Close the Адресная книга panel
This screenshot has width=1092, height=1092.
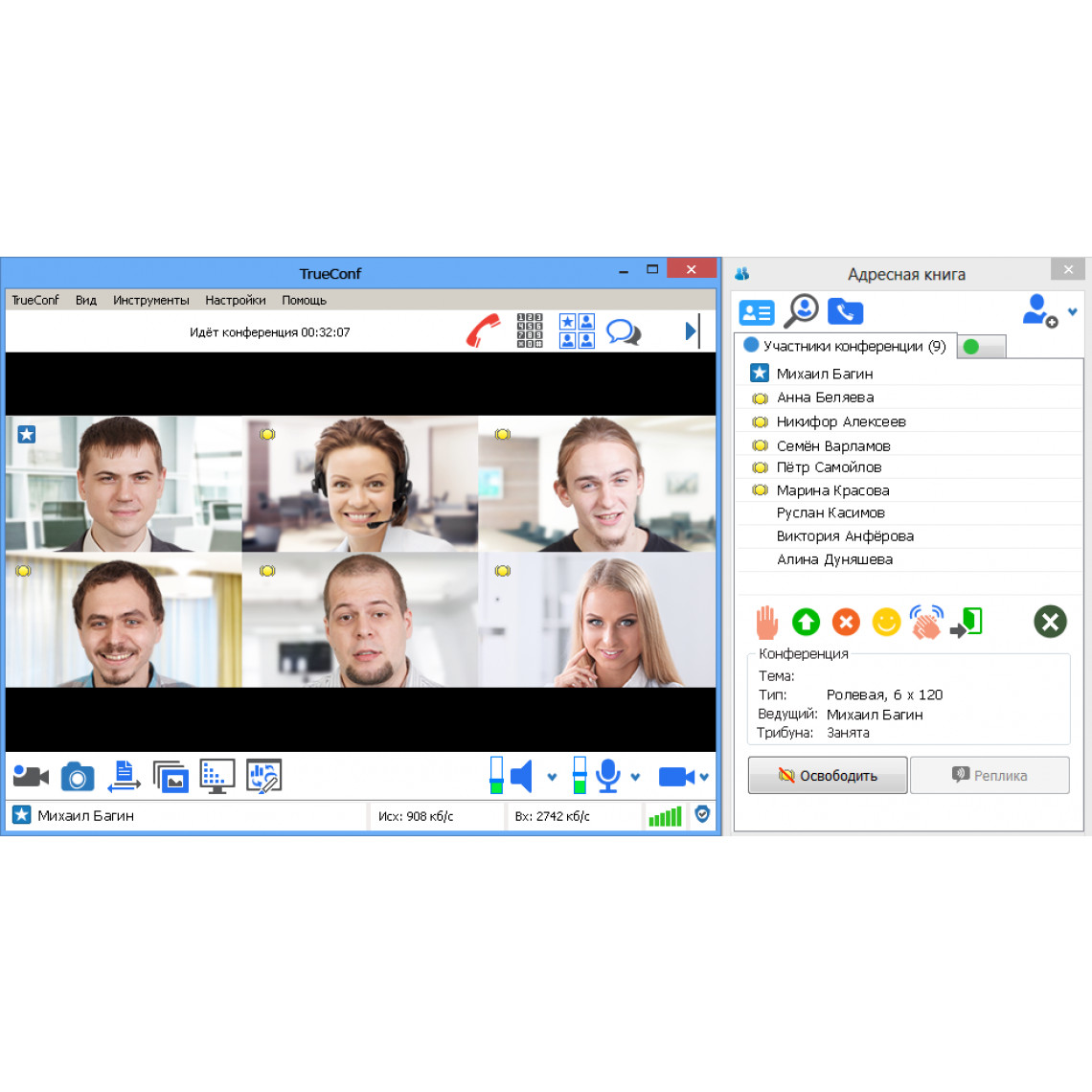pos(1068,269)
